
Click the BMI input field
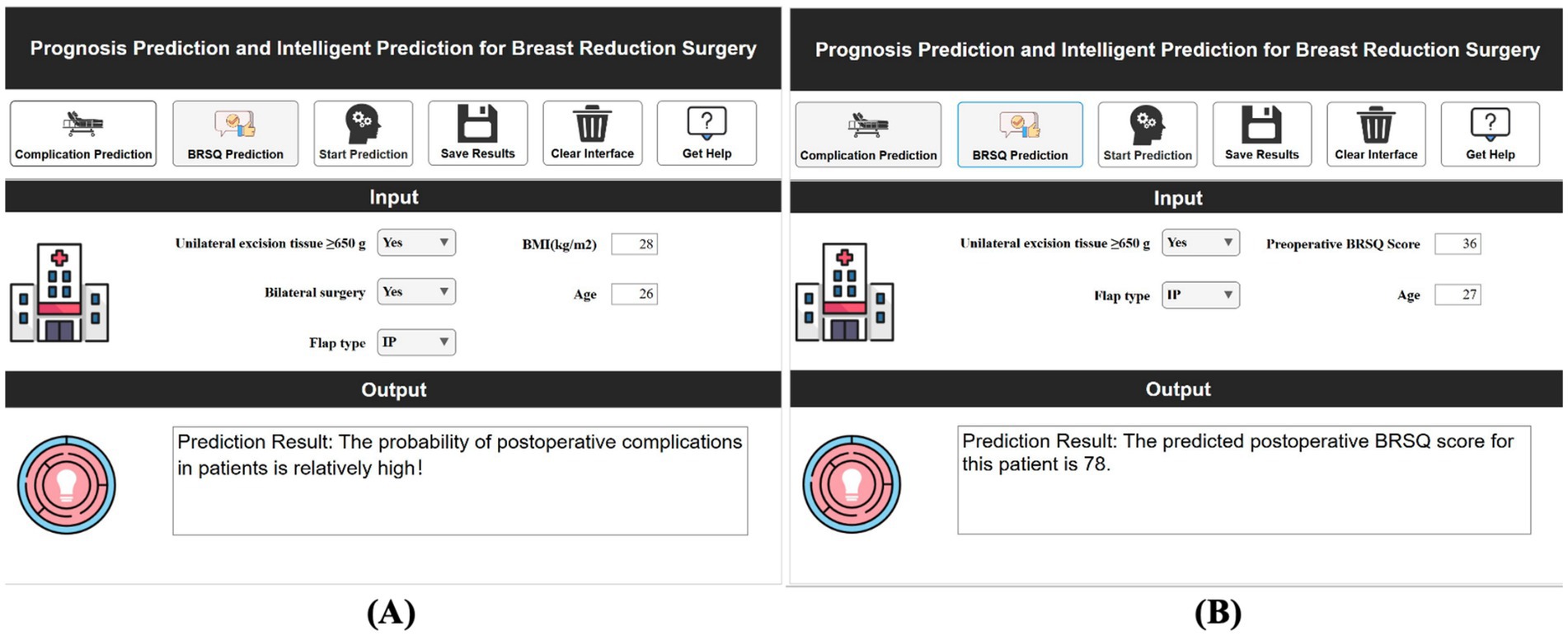(x=634, y=244)
